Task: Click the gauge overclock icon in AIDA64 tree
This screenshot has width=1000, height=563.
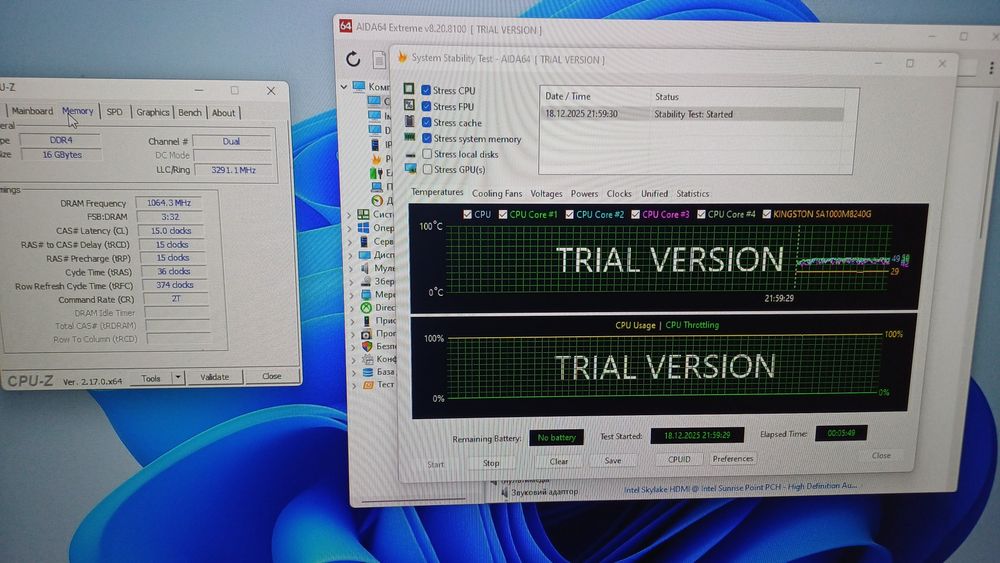Action: click(377, 200)
